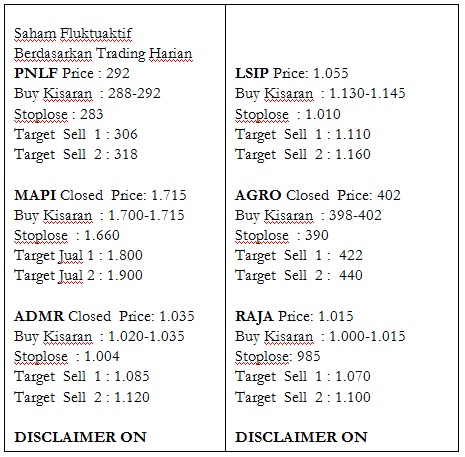The height and width of the screenshot is (457, 465).
Task: Click ADMR Stoplose value 1.004
Action: click(102, 356)
